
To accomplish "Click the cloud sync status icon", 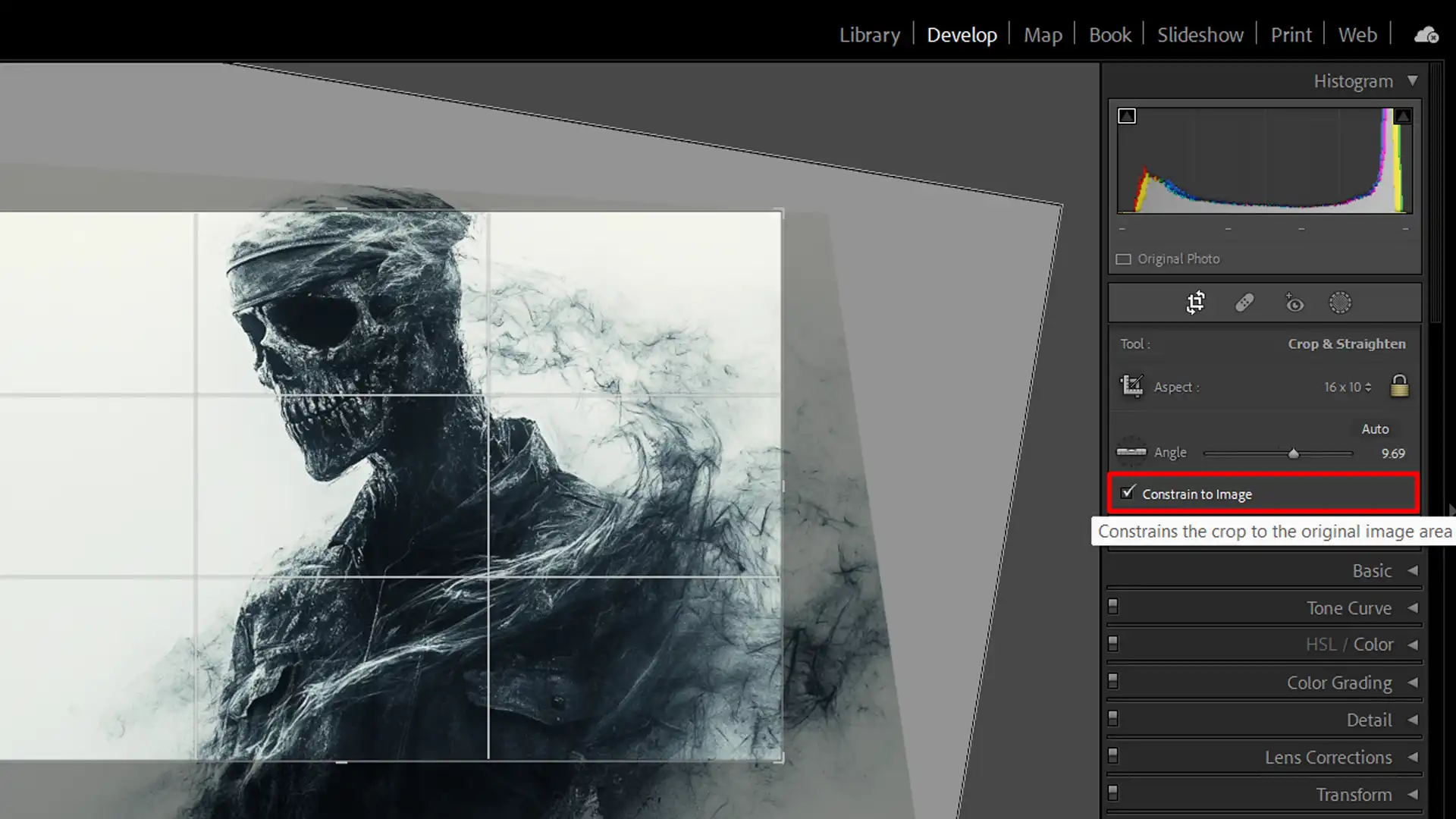I will [x=1426, y=35].
